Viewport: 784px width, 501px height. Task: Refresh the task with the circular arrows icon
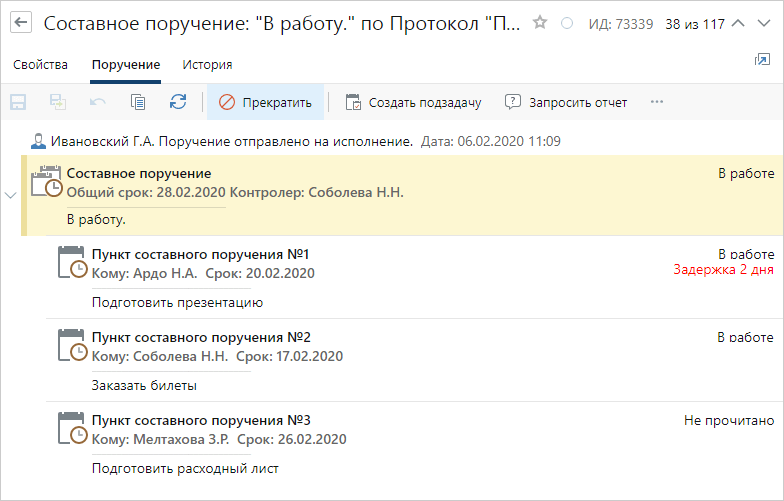pyautogui.click(x=178, y=102)
